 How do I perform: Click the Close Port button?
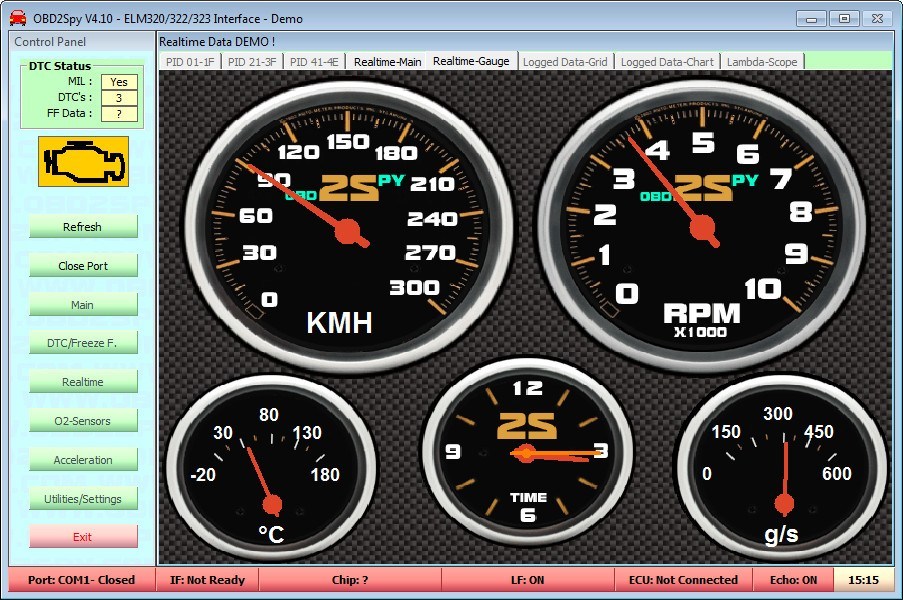[84, 265]
